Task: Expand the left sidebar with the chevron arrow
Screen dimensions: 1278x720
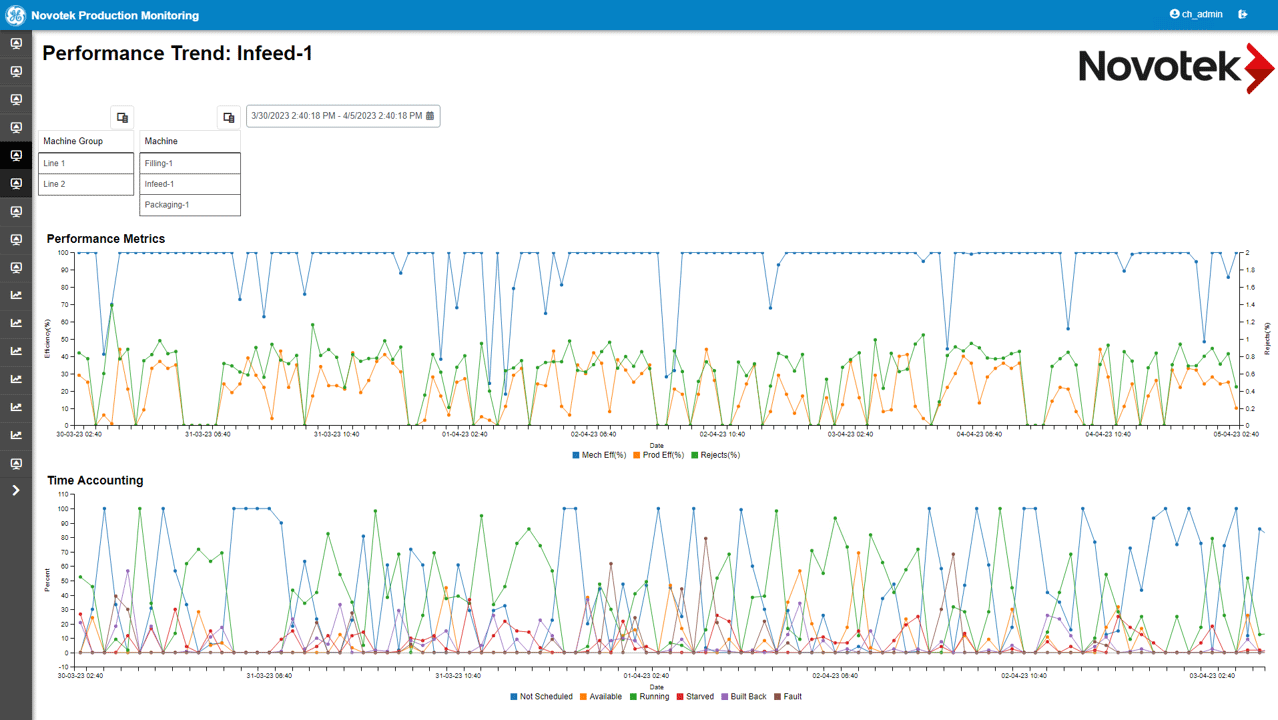Action: coord(16,491)
